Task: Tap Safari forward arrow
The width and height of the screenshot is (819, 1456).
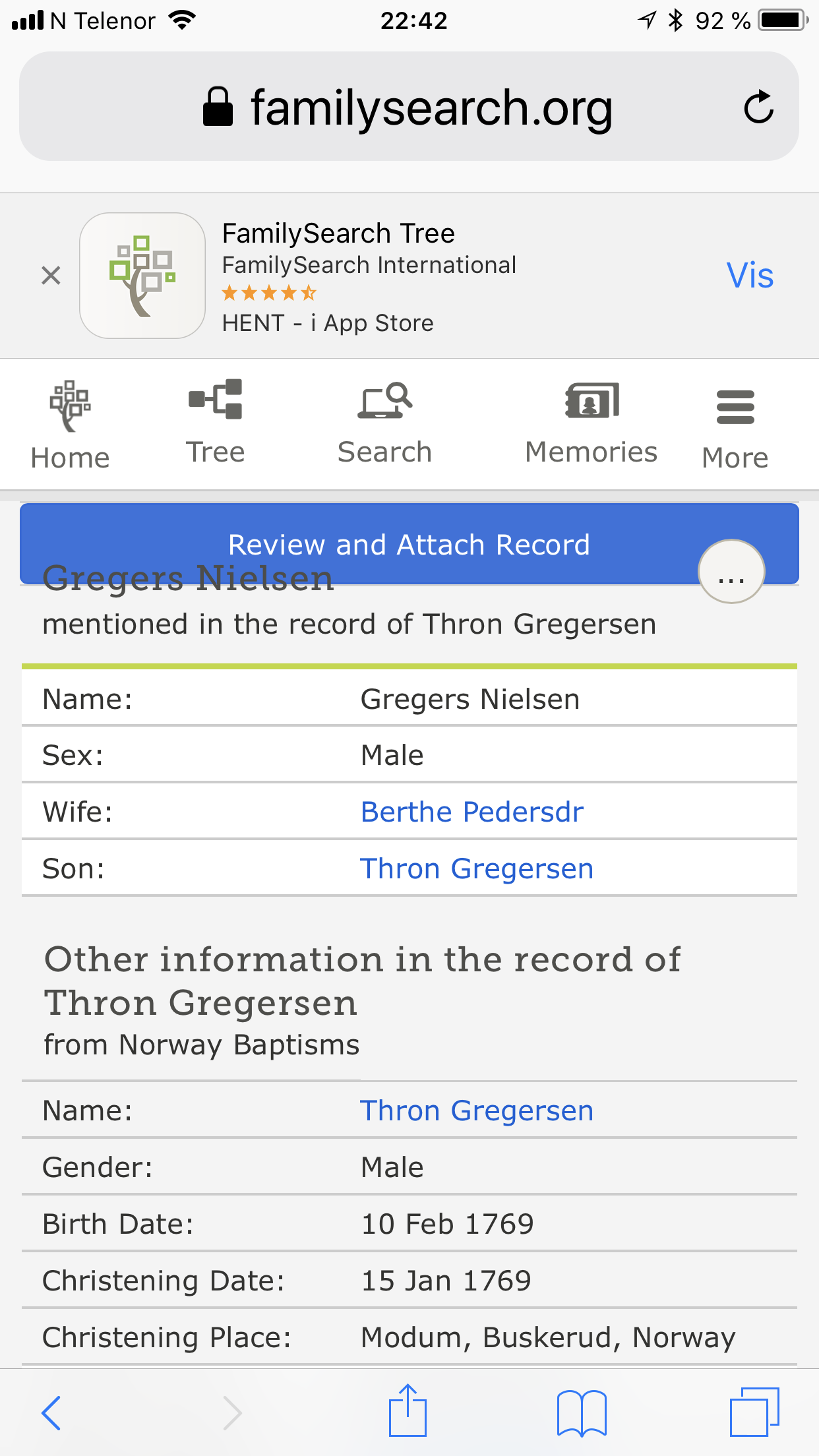Action: (232, 1412)
